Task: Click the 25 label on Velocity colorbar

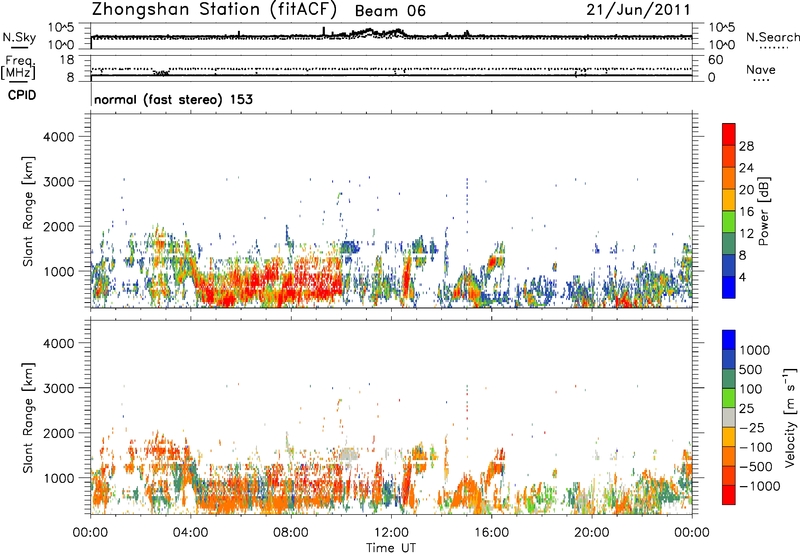Action: [x=746, y=409]
